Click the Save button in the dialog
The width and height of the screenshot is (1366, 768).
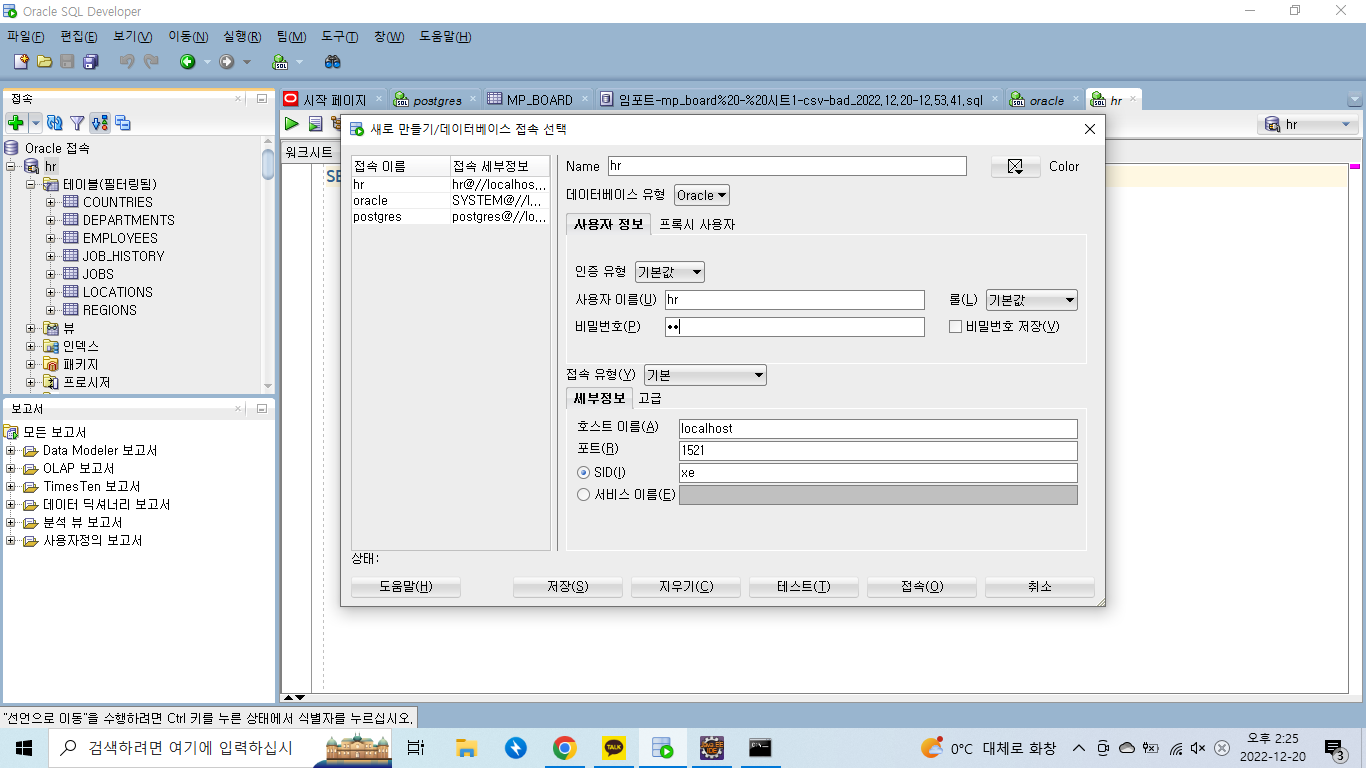click(x=568, y=587)
